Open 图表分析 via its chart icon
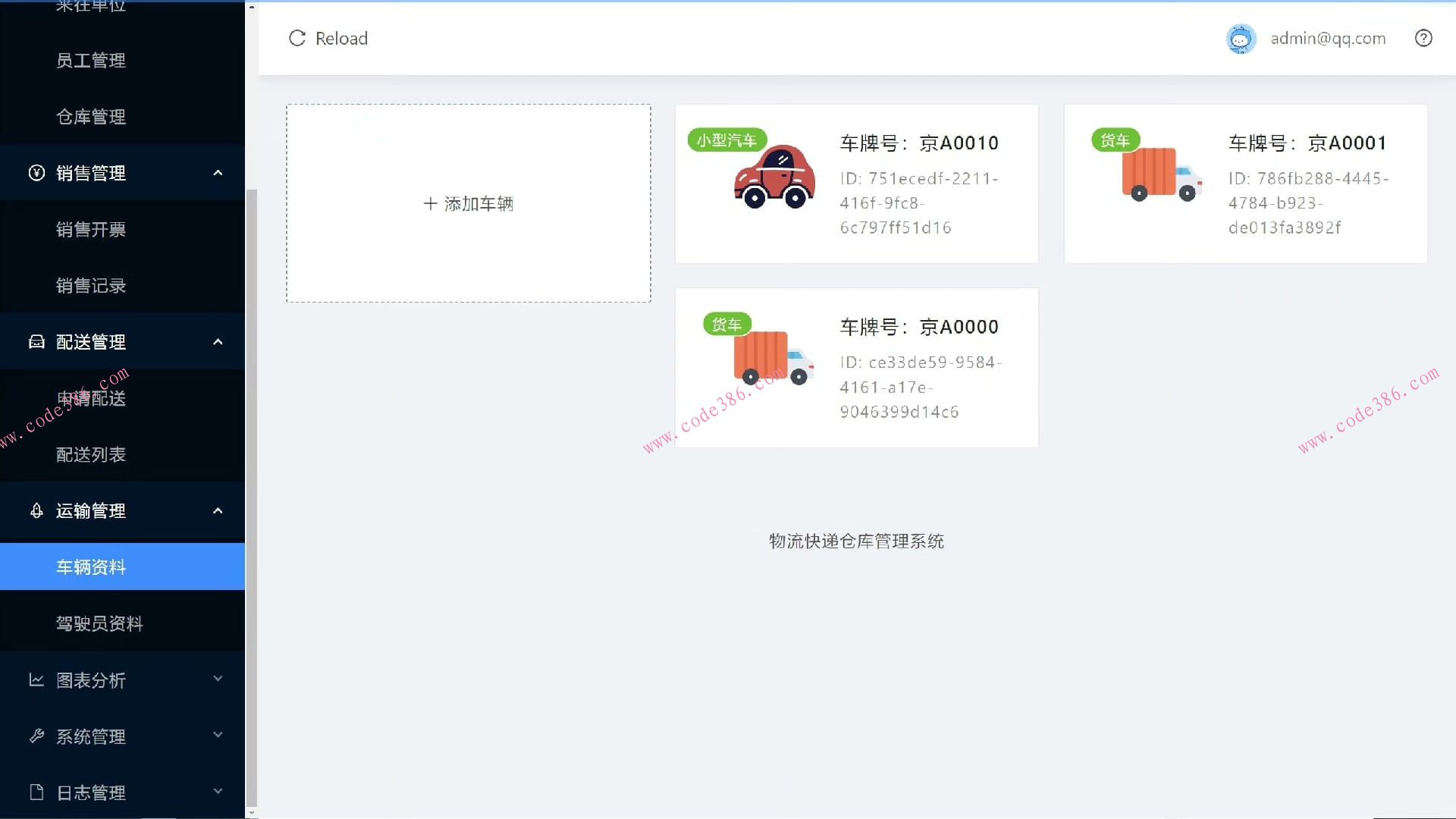1456x819 pixels. tap(36, 680)
